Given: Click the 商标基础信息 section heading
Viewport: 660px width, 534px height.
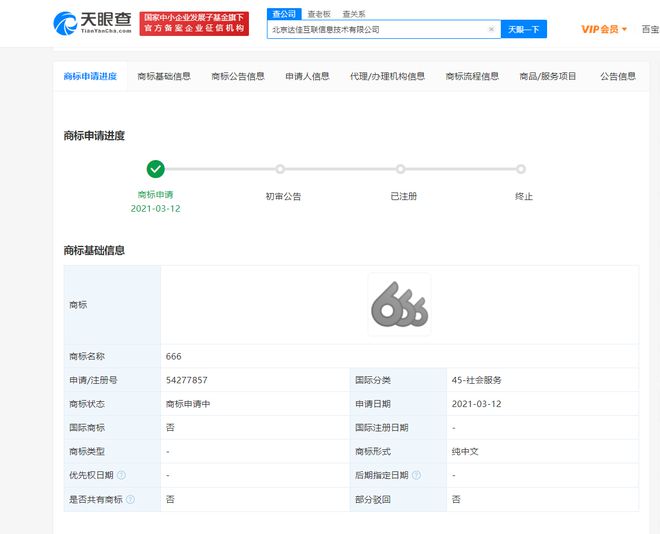Looking at the screenshot, I should (94, 250).
